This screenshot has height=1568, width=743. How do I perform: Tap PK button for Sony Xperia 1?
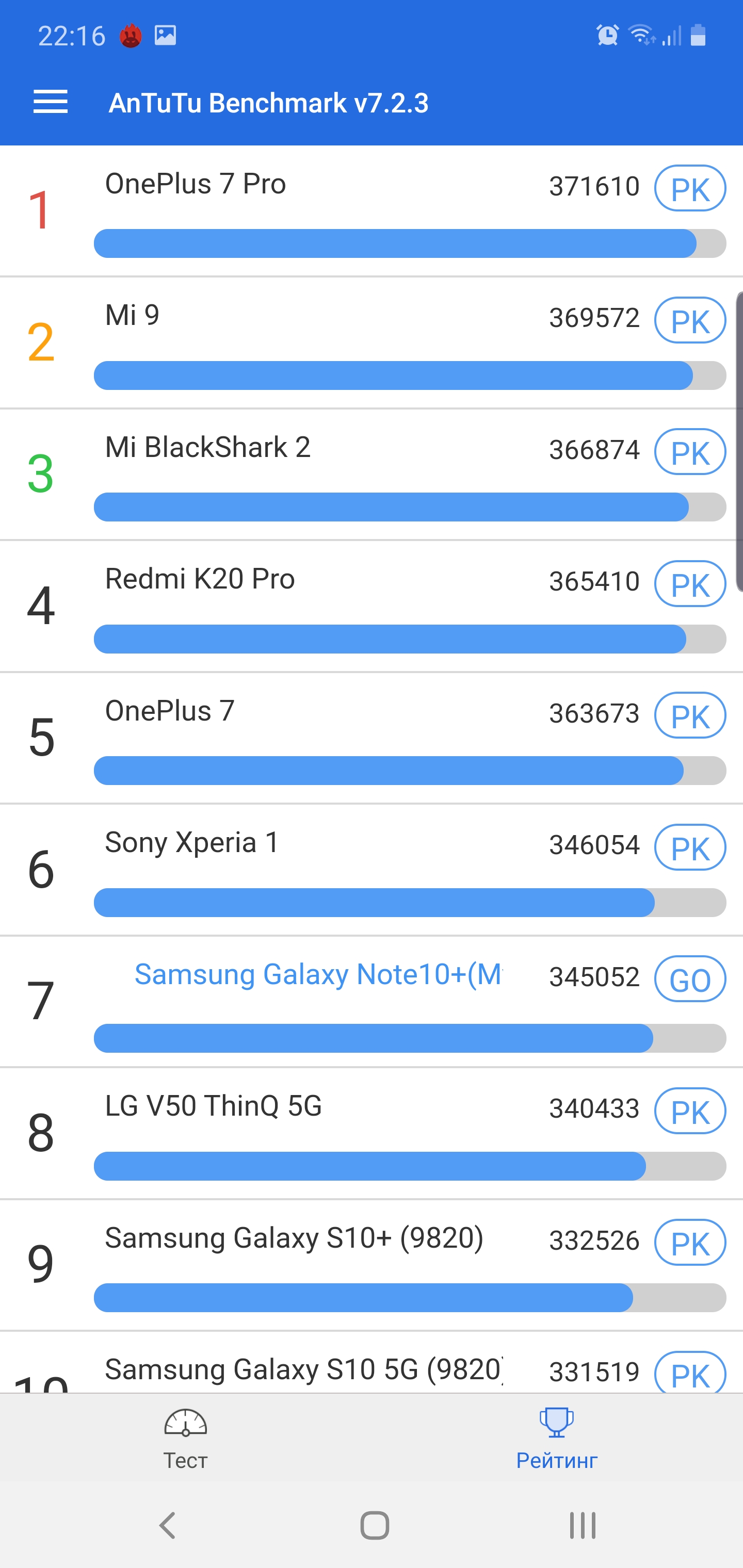click(x=689, y=847)
